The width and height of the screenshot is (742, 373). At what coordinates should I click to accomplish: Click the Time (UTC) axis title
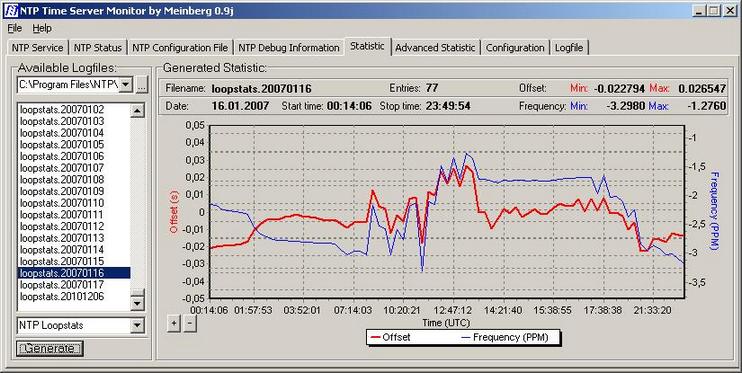[446, 323]
